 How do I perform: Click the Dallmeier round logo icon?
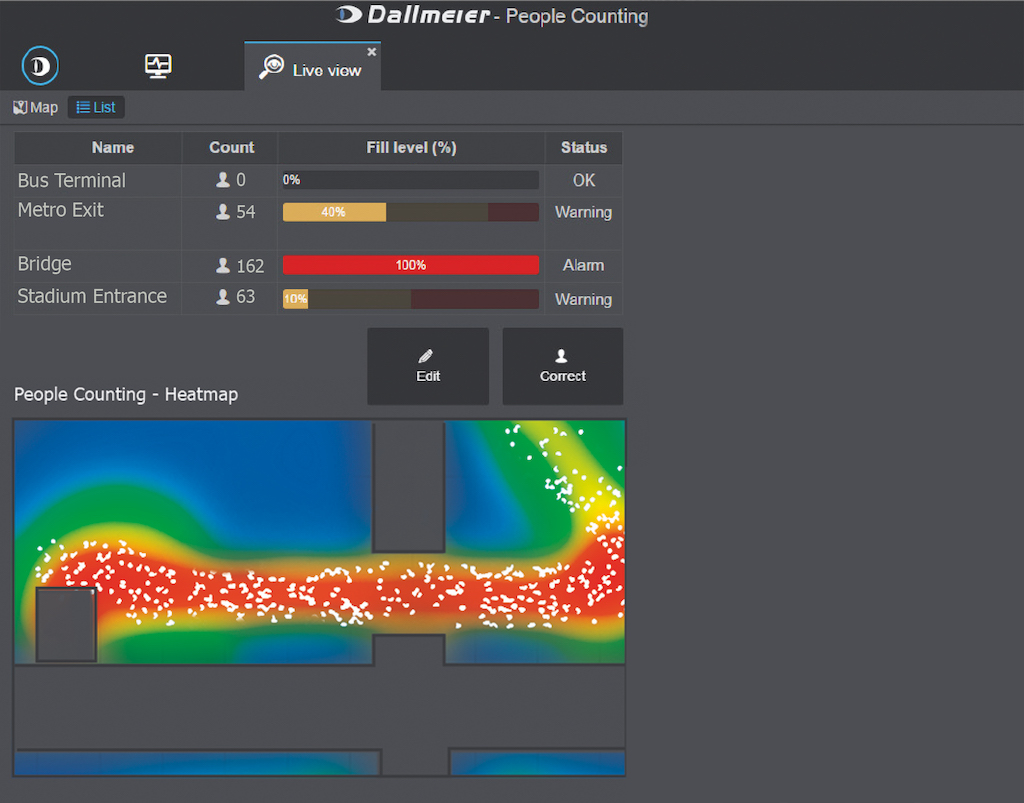40,67
